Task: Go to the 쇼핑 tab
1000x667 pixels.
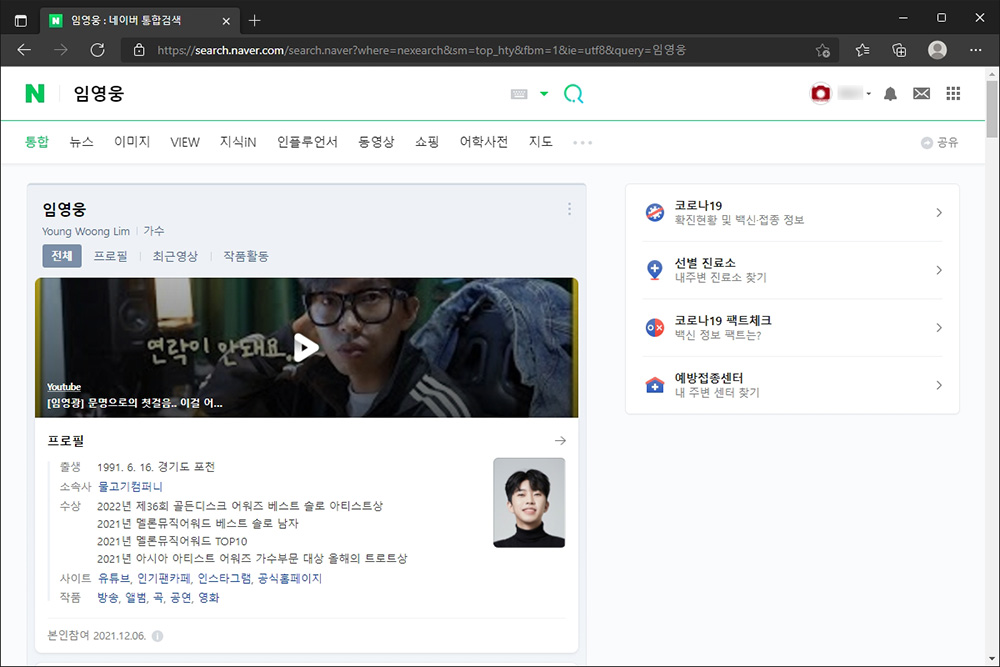Action: (427, 142)
